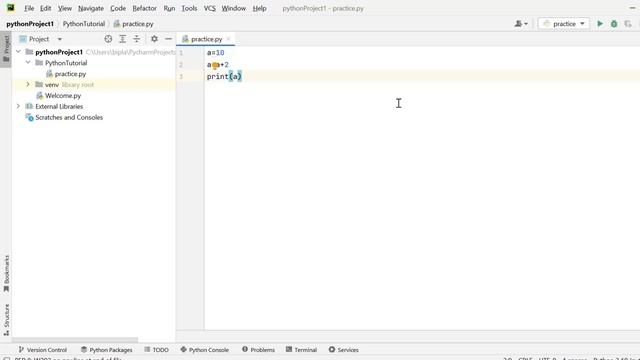Click practice.py breadcrumb
The height and width of the screenshot is (360, 640).
pos(133,24)
